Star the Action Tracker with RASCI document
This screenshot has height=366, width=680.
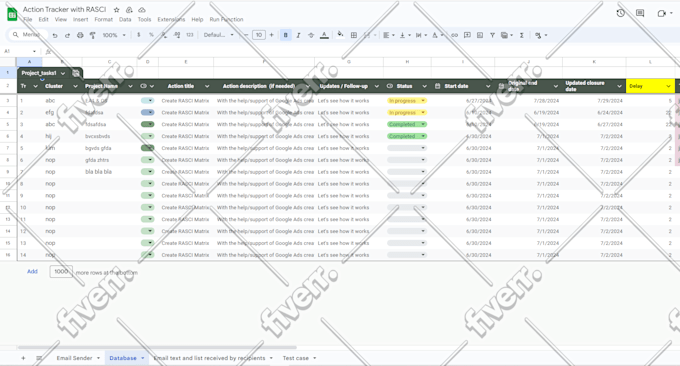point(117,10)
